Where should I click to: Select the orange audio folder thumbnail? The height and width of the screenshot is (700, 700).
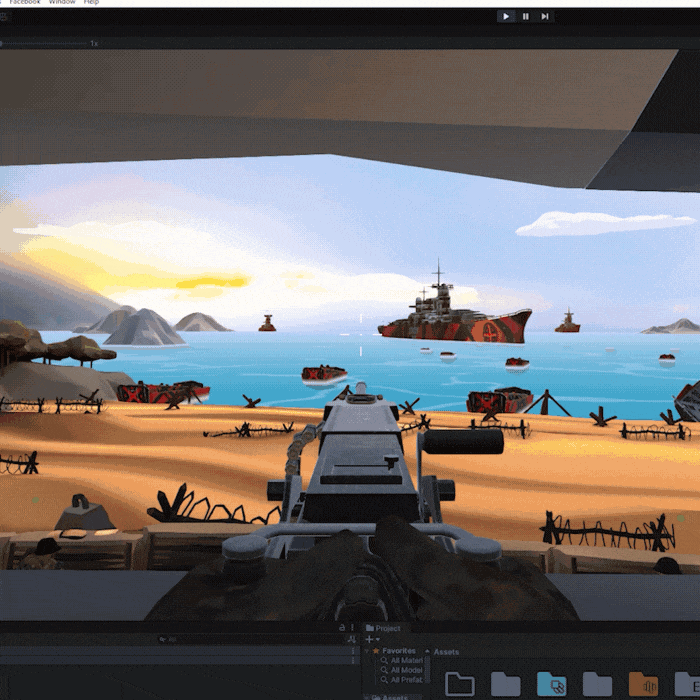point(643,684)
